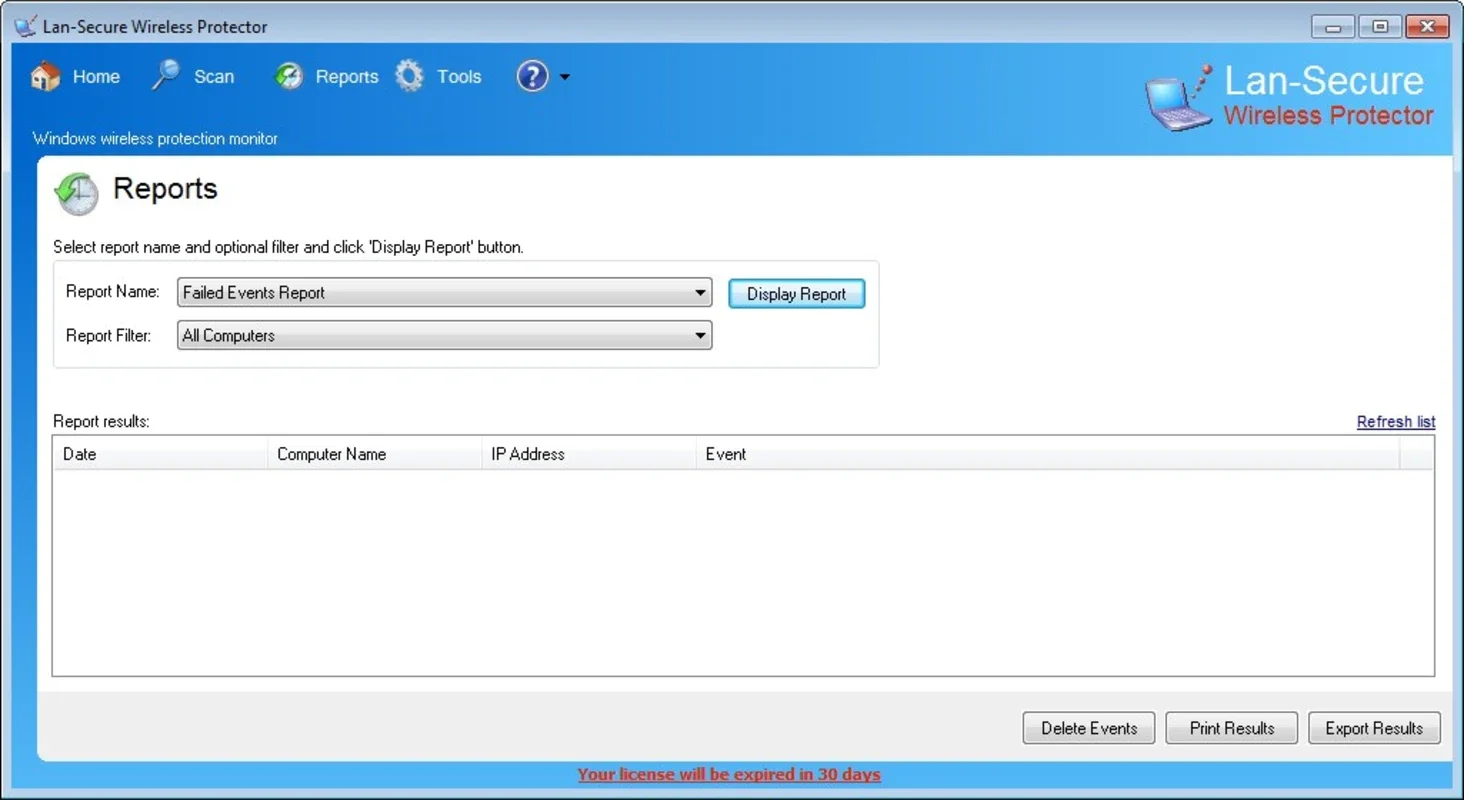Screen dimensions: 1464x800
Task: Click the Export Results button
Action: pyautogui.click(x=1374, y=728)
